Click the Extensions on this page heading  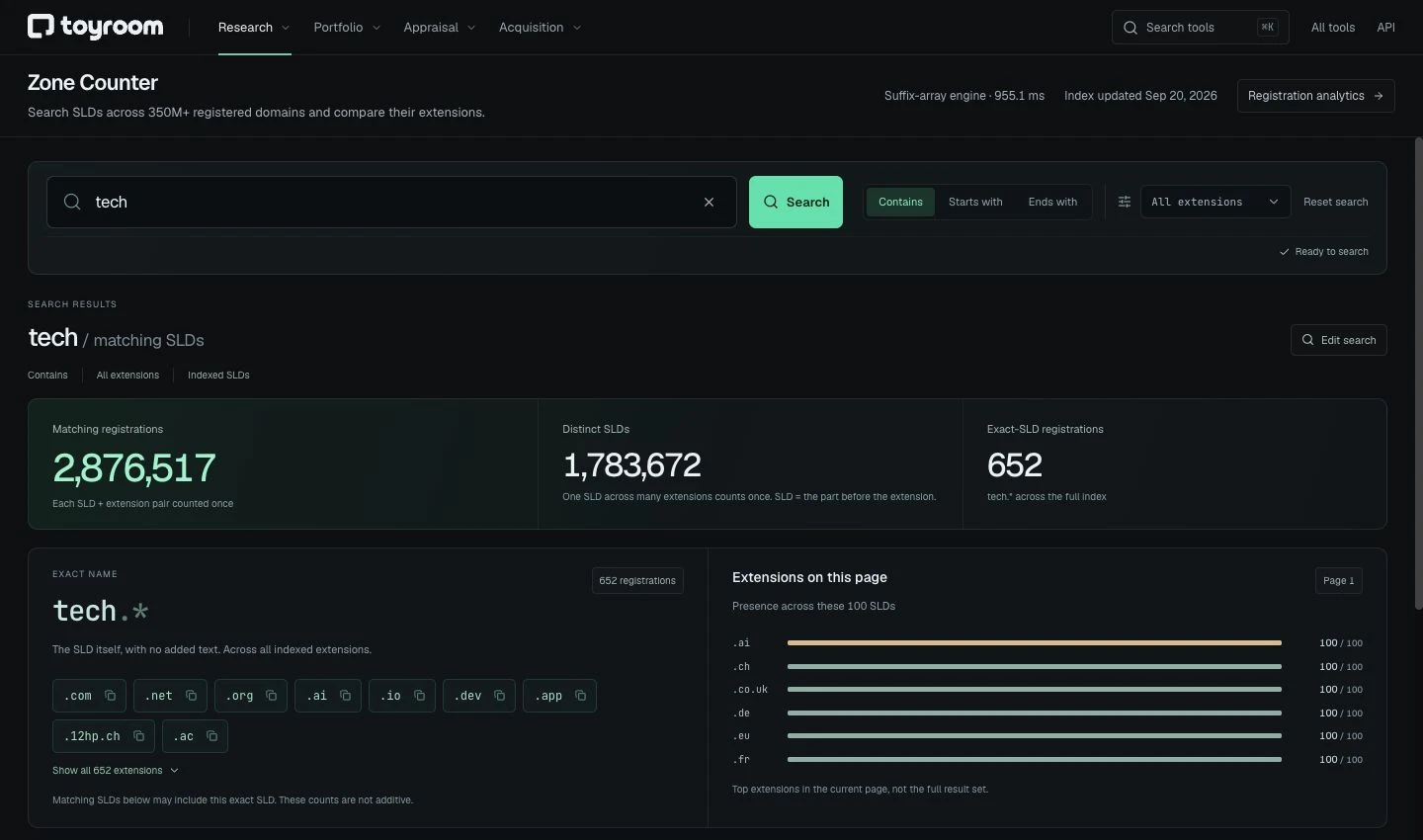coord(809,577)
